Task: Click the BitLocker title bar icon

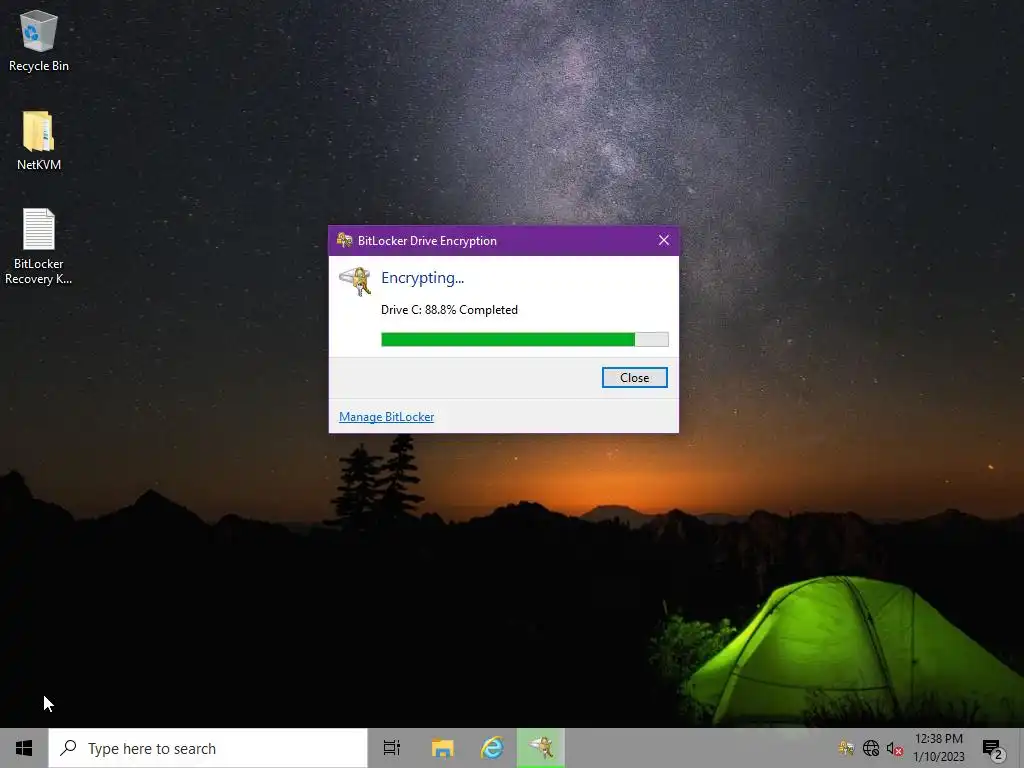Action: (x=344, y=240)
